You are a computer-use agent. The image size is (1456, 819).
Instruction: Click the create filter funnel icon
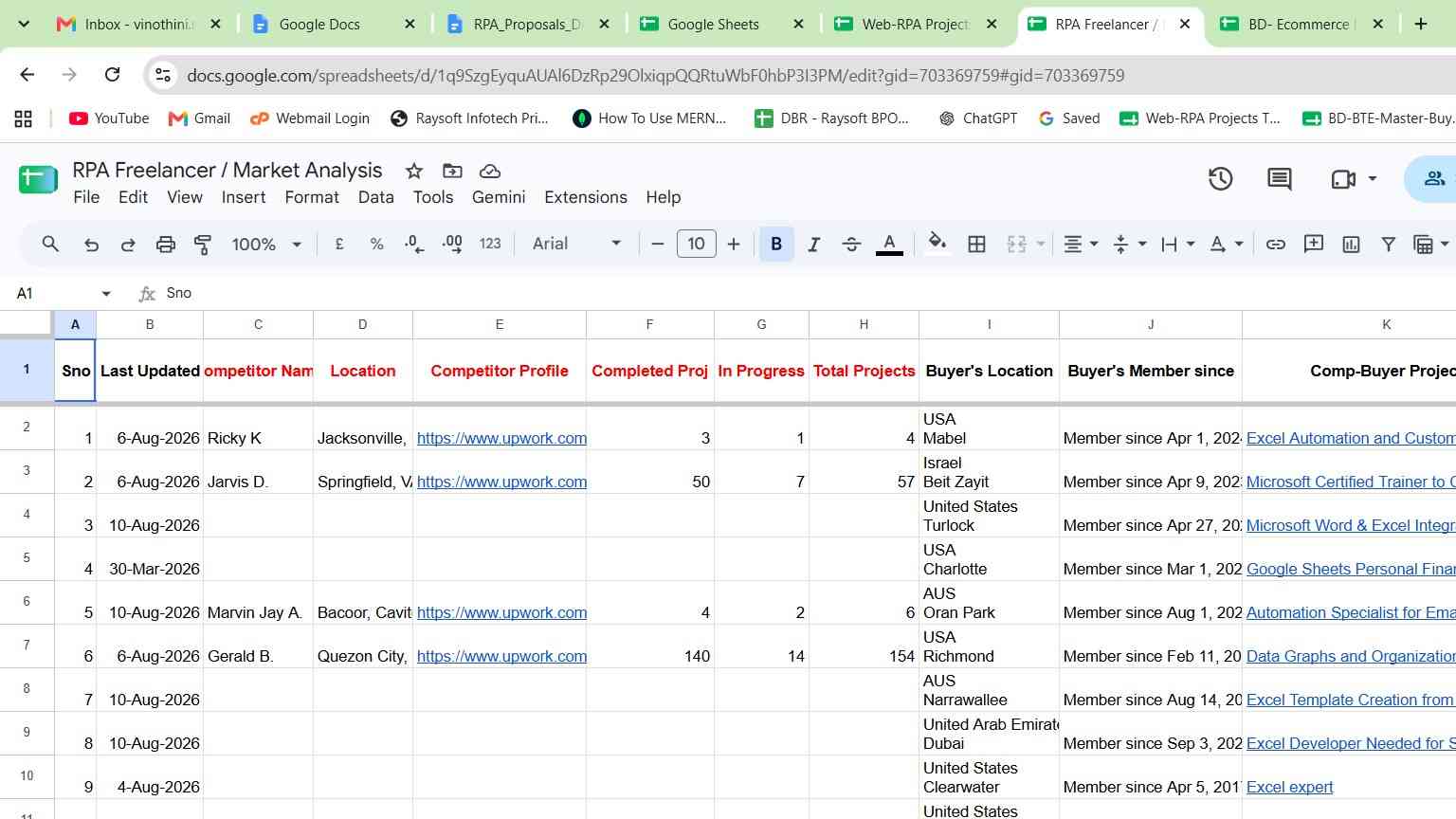coord(1388,245)
